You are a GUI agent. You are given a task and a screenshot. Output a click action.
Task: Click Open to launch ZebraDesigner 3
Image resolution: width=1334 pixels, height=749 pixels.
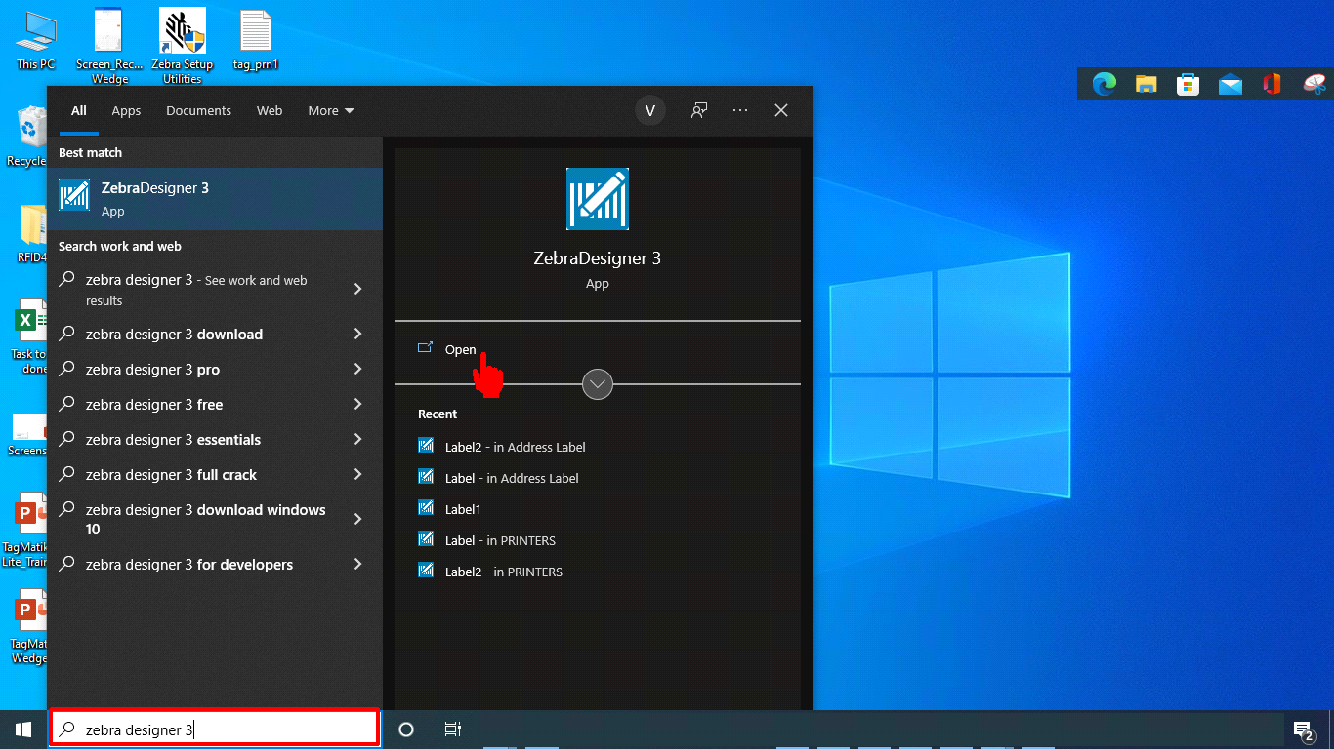click(460, 349)
